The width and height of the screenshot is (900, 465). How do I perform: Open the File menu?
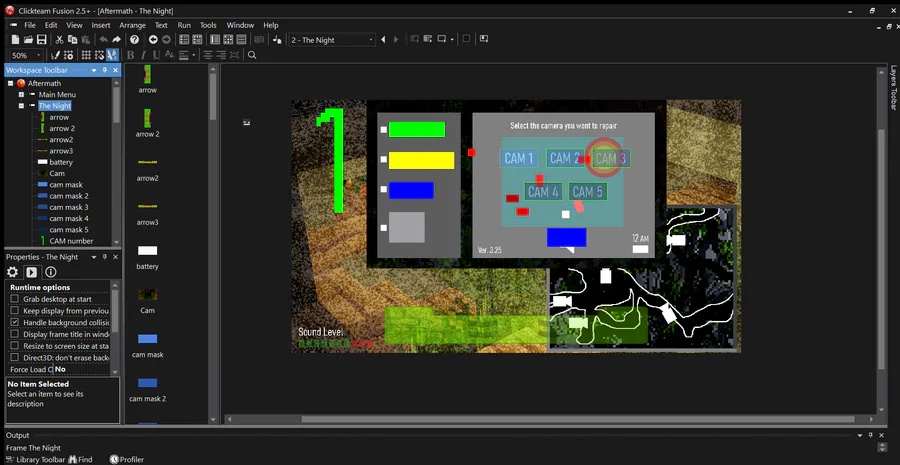[x=30, y=25]
